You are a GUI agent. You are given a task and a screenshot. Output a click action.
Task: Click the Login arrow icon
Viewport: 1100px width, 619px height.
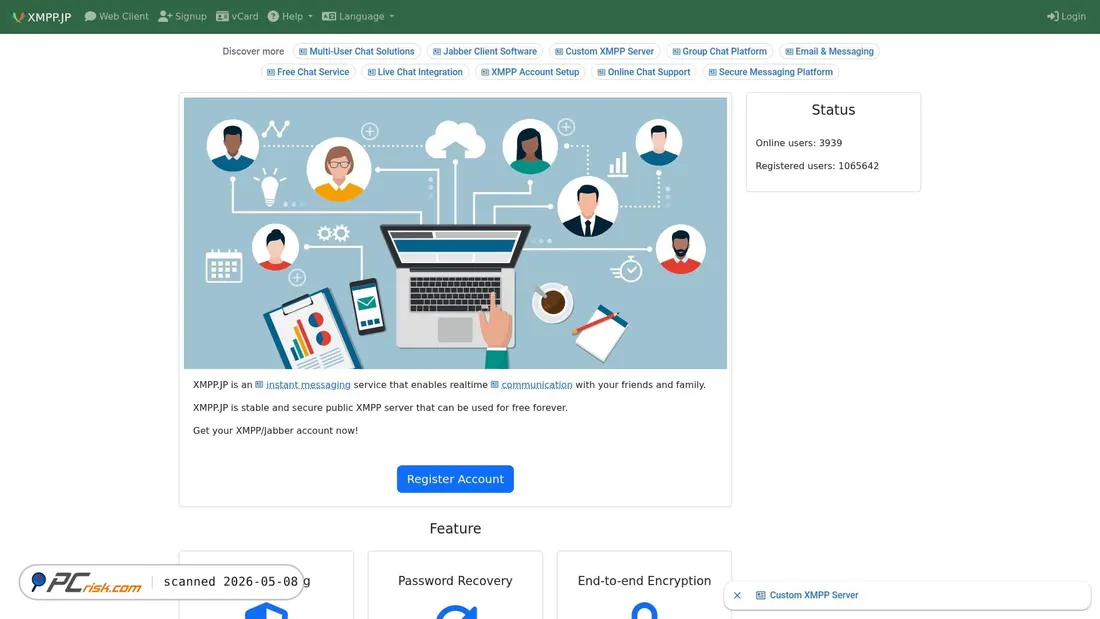pyautogui.click(x=1052, y=16)
